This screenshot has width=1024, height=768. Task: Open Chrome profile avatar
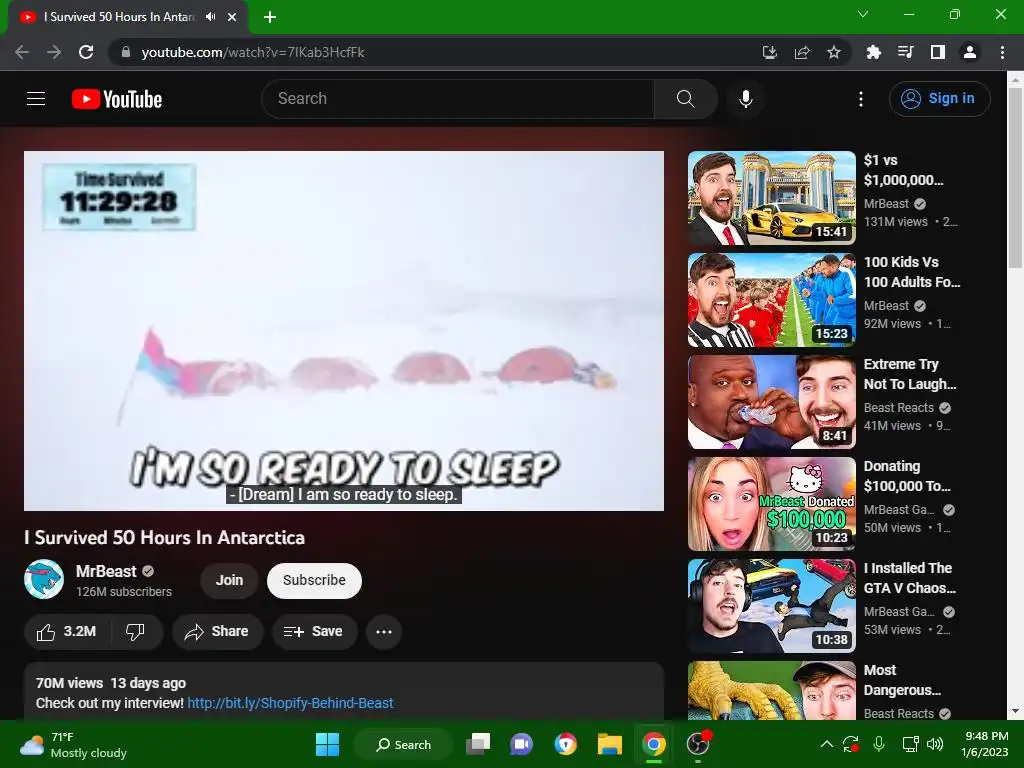pyautogui.click(x=970, y=52)
